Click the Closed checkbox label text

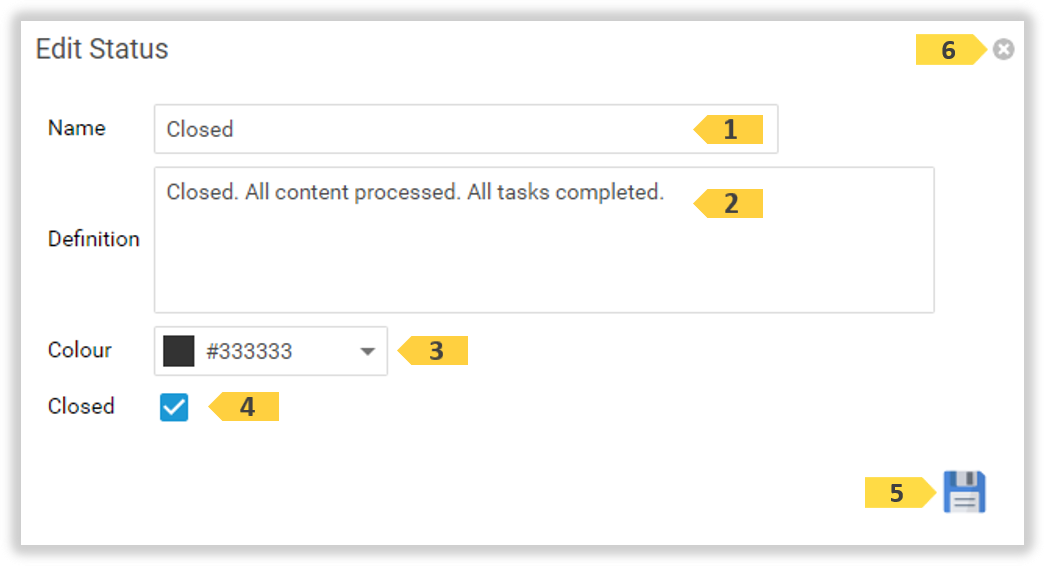point(81,406)
